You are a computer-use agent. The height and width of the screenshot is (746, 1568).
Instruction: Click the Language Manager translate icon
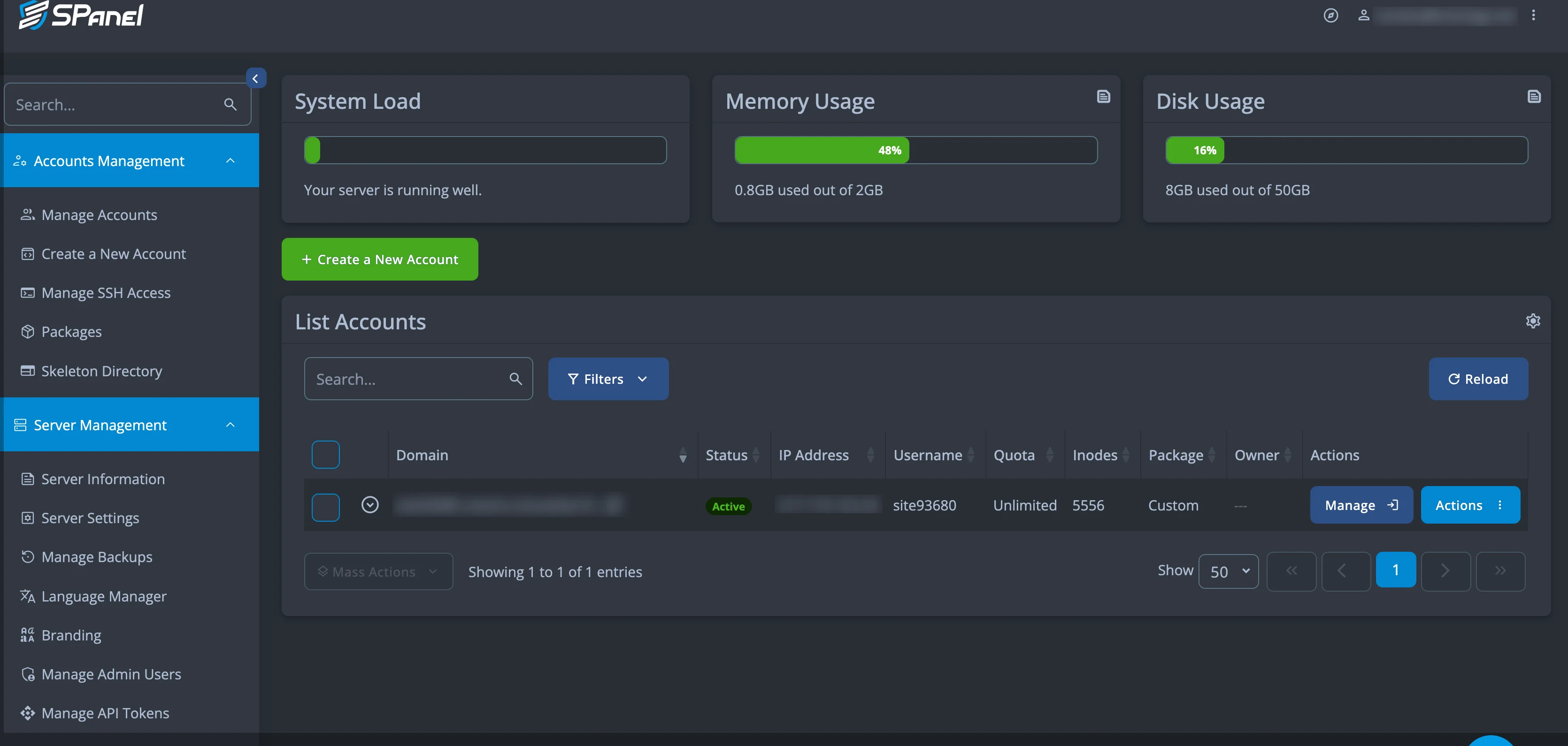27,596
